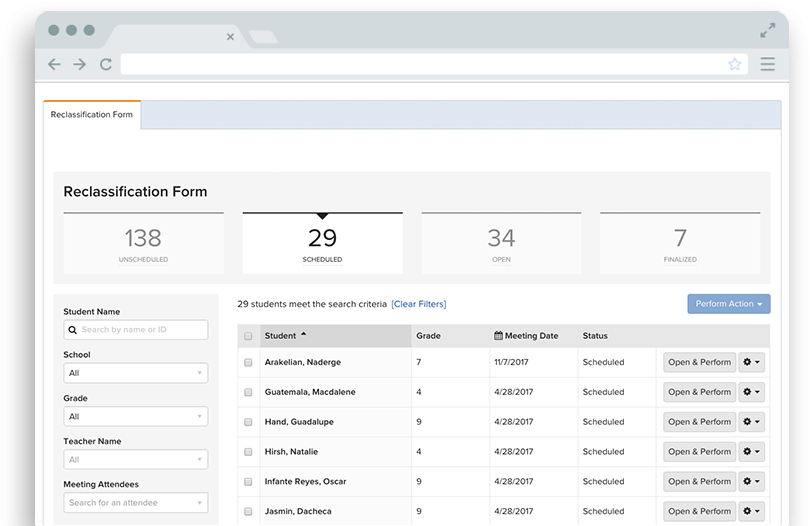
Task: Reload the page with refresh icon
Action: 106,64
